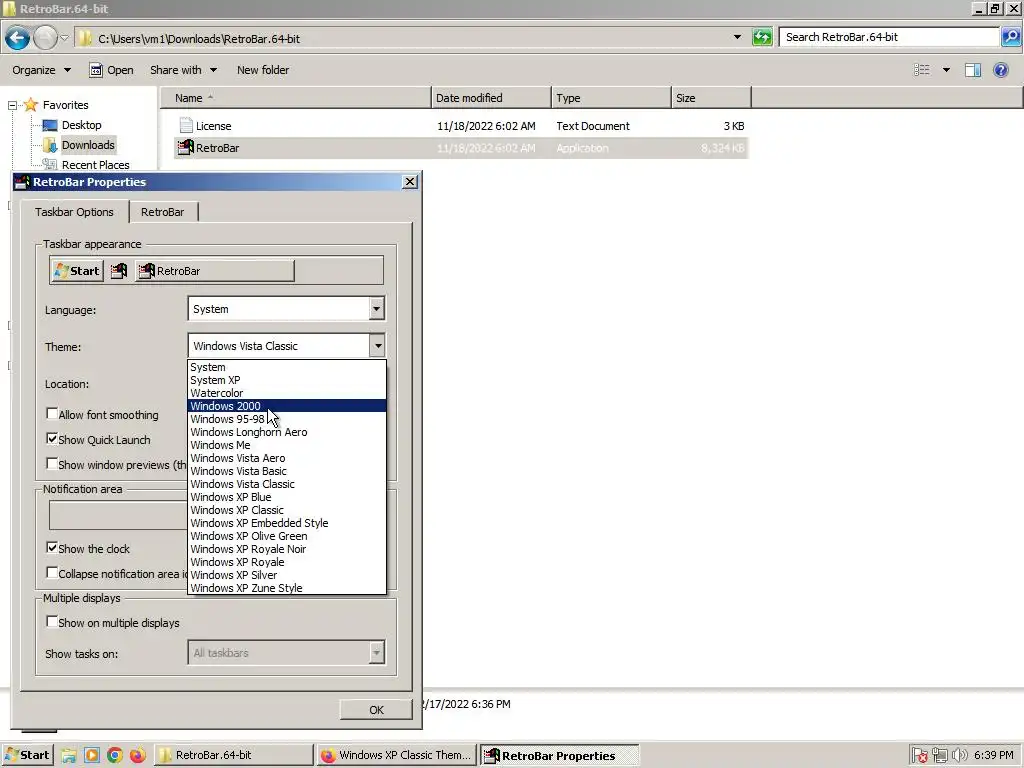Screen dimensions: 1024x768
Task: Close the RetroBar Properties dialog
Action: pyautogui.click(x=409, y=182)
